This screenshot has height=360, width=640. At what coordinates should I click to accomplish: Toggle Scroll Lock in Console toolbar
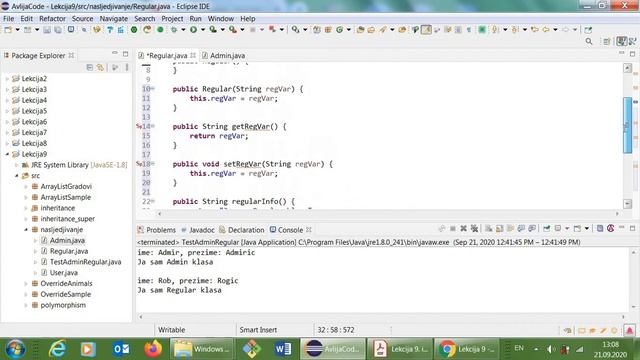(x=499, y=229)
